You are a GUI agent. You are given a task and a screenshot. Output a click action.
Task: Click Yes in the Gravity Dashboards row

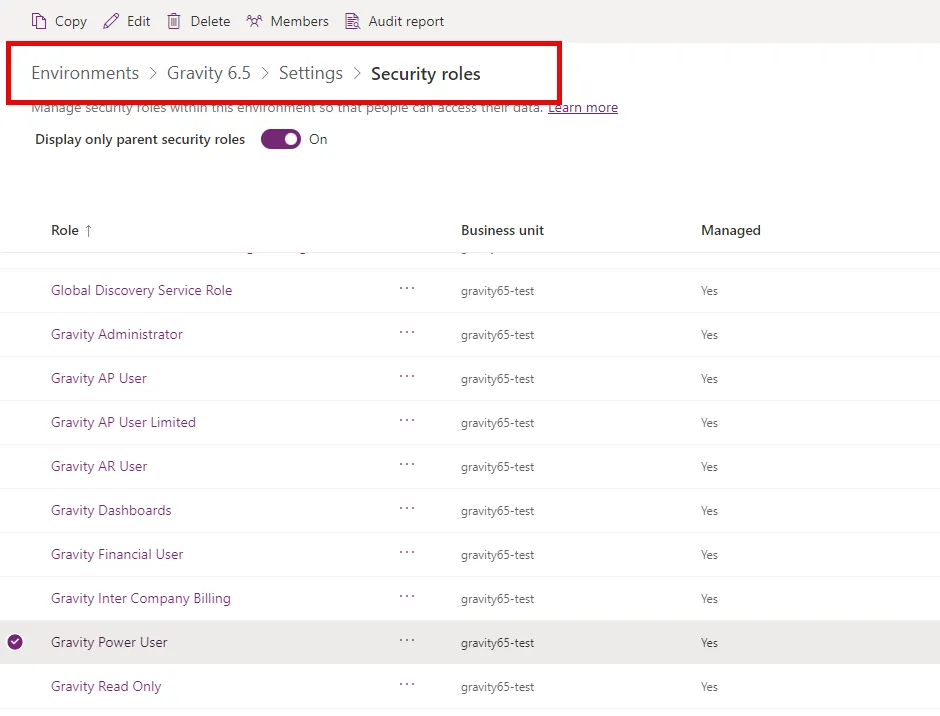709,511
